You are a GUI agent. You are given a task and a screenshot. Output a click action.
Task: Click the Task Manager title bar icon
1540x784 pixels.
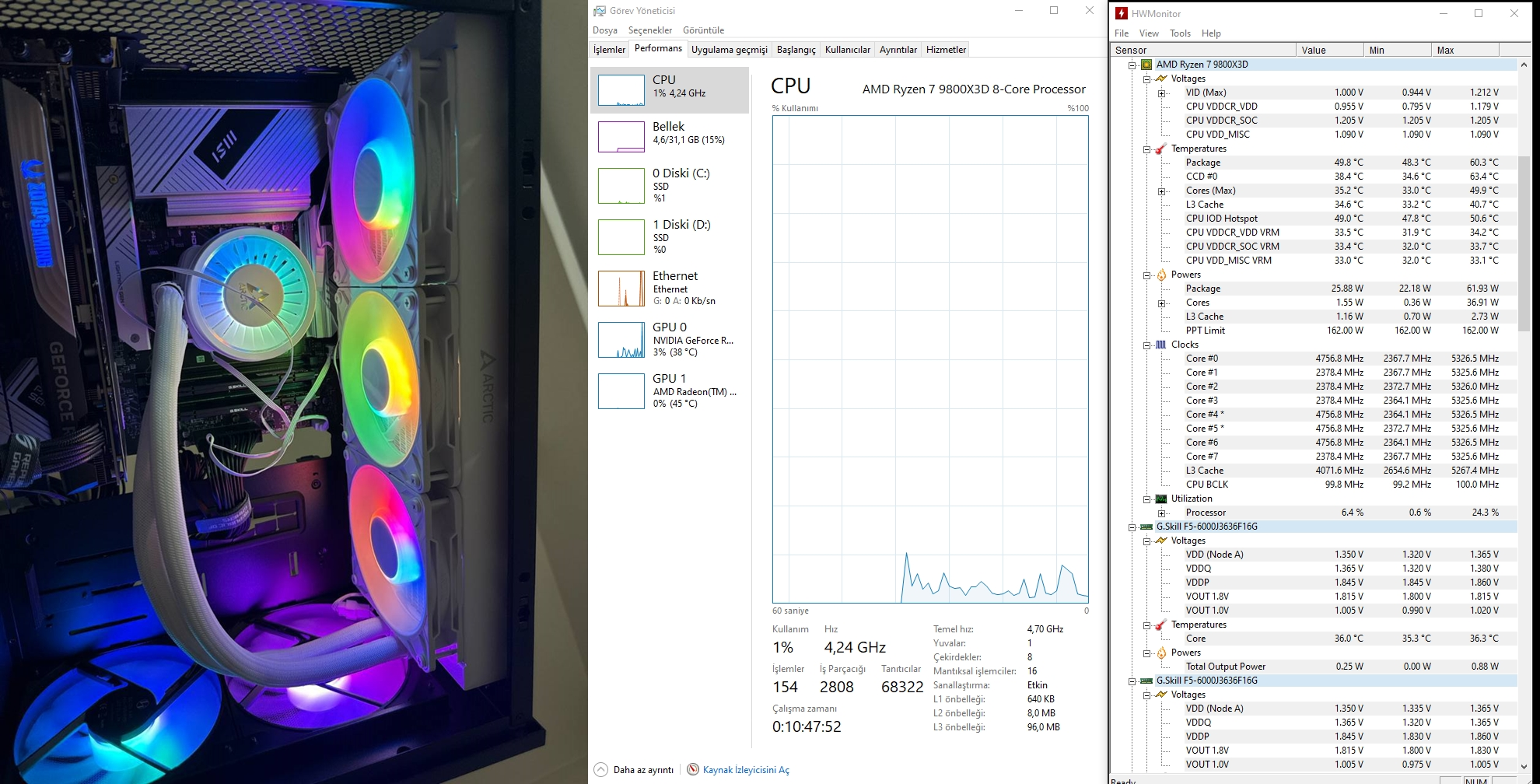point(599,11)
